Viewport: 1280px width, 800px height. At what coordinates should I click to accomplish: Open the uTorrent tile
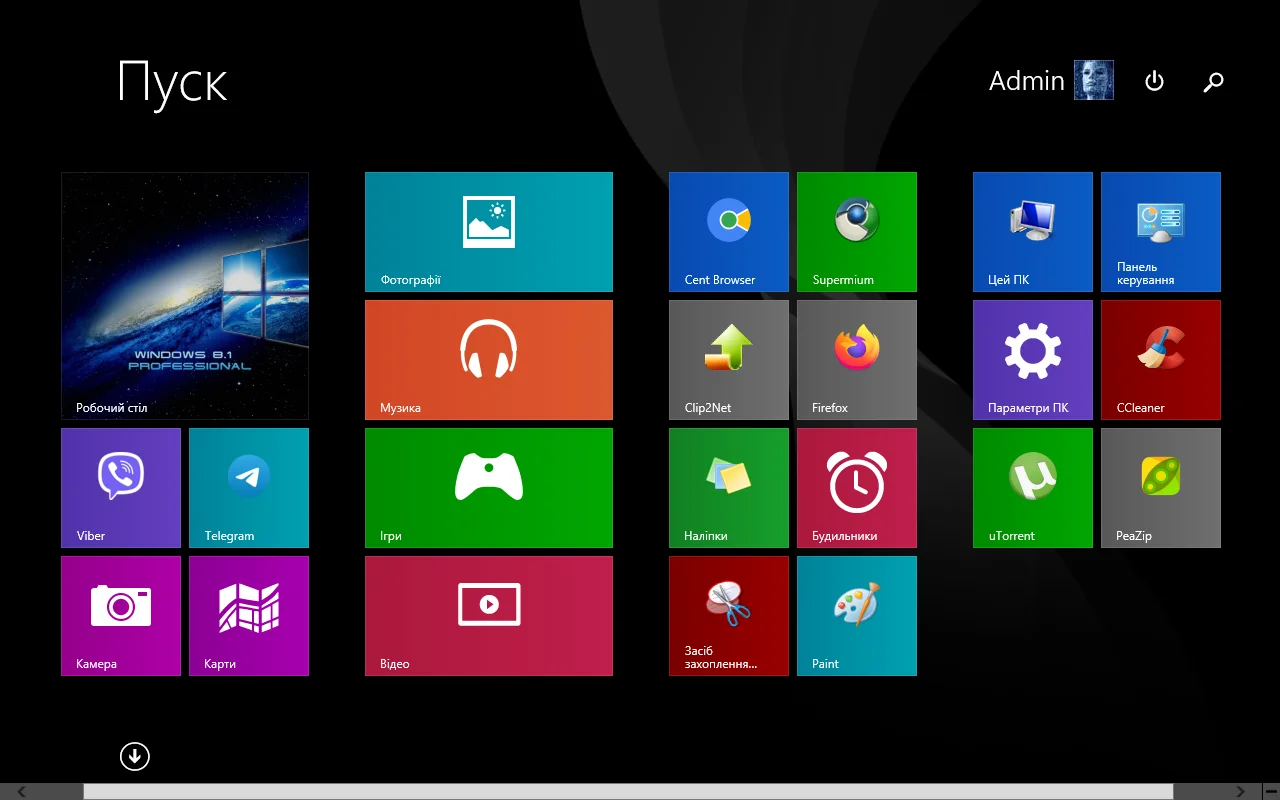(x=1033, y=488)
